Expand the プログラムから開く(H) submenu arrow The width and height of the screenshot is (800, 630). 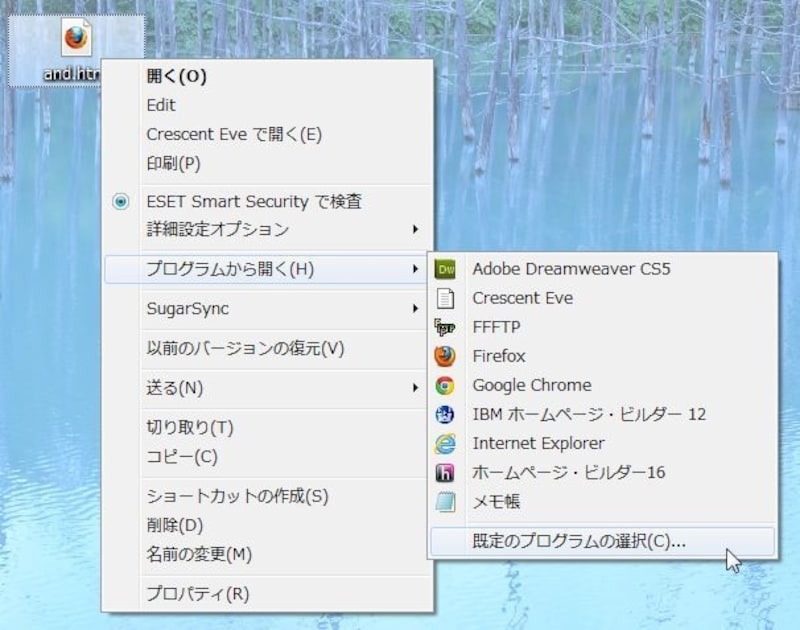click(x=415, y=269)
